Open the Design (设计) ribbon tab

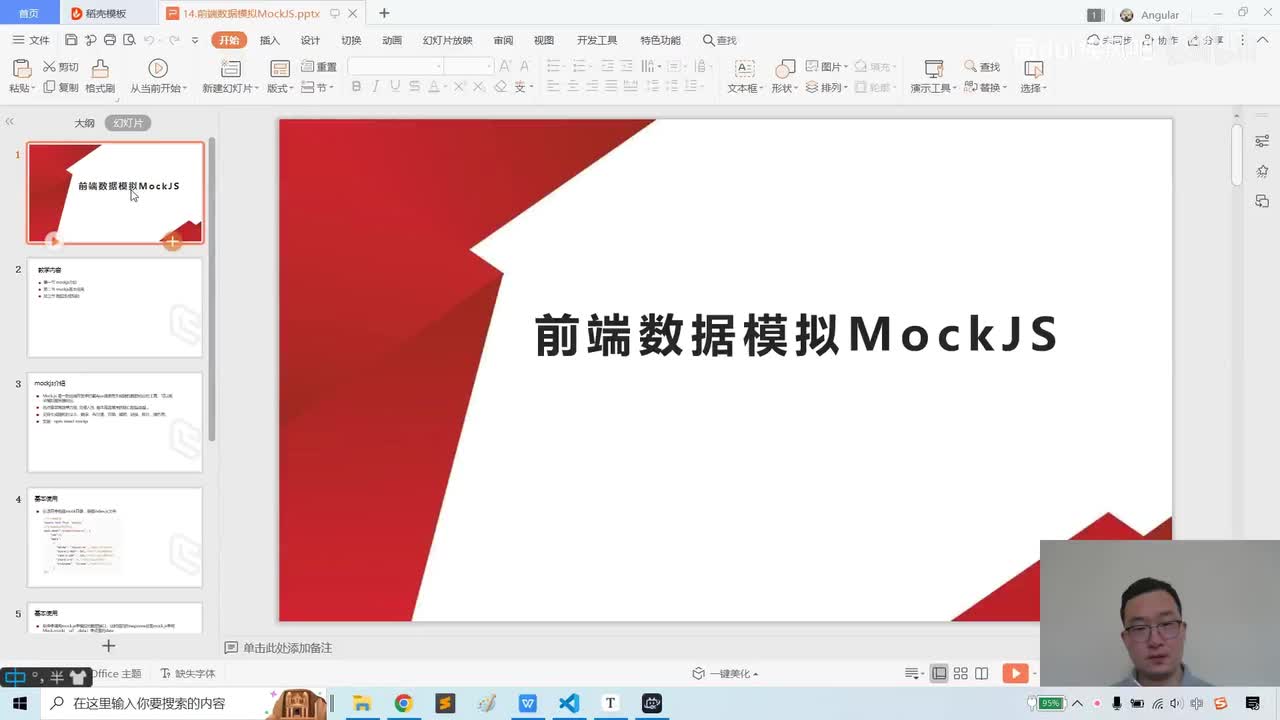(x=311, y=40)
